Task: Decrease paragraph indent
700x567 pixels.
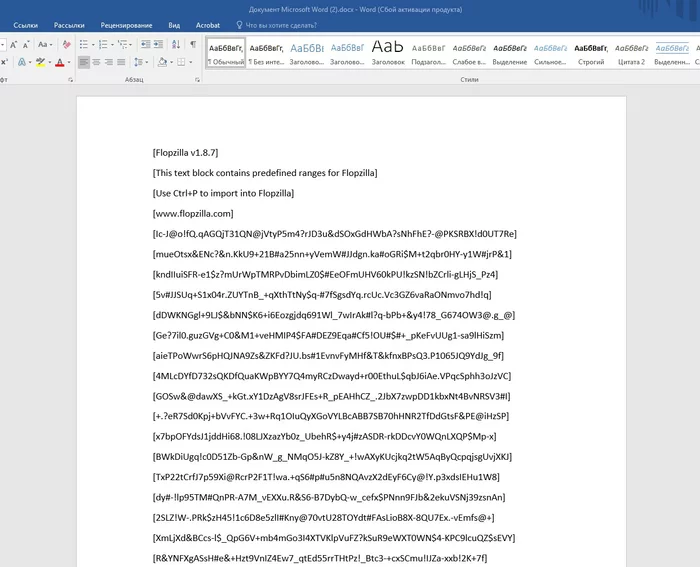Action: pyautogui.click(x=146, y=44)
